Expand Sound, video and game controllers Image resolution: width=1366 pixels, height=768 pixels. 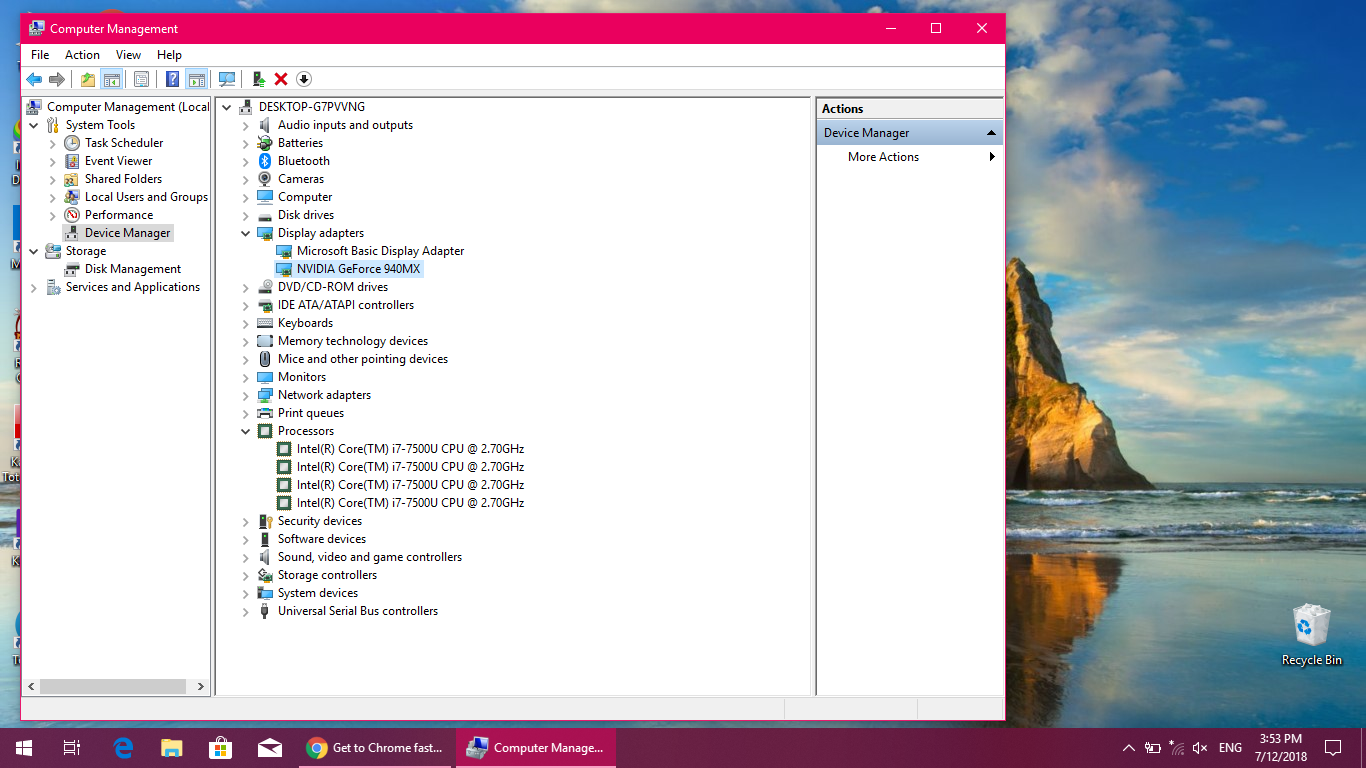[246, 557]
